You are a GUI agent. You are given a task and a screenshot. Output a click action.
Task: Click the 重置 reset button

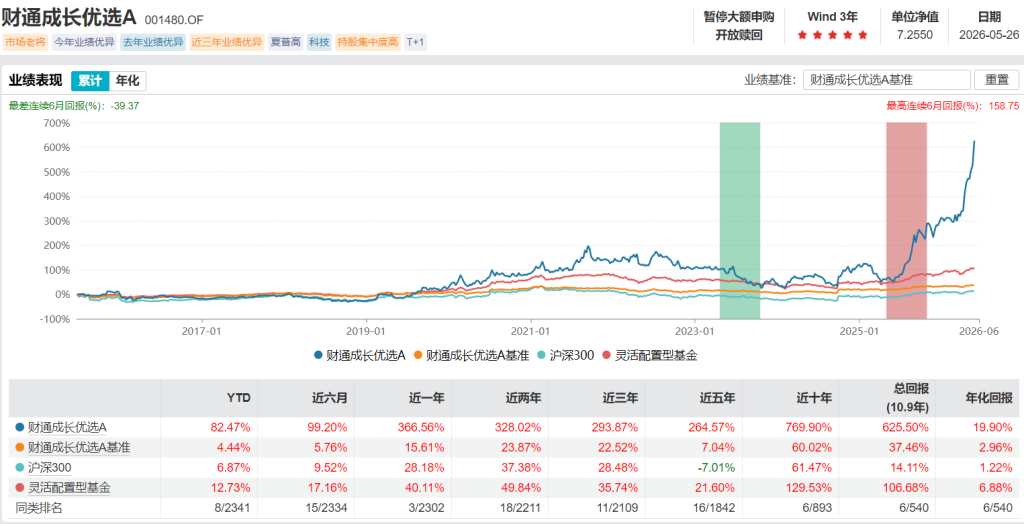coord(997,80)
